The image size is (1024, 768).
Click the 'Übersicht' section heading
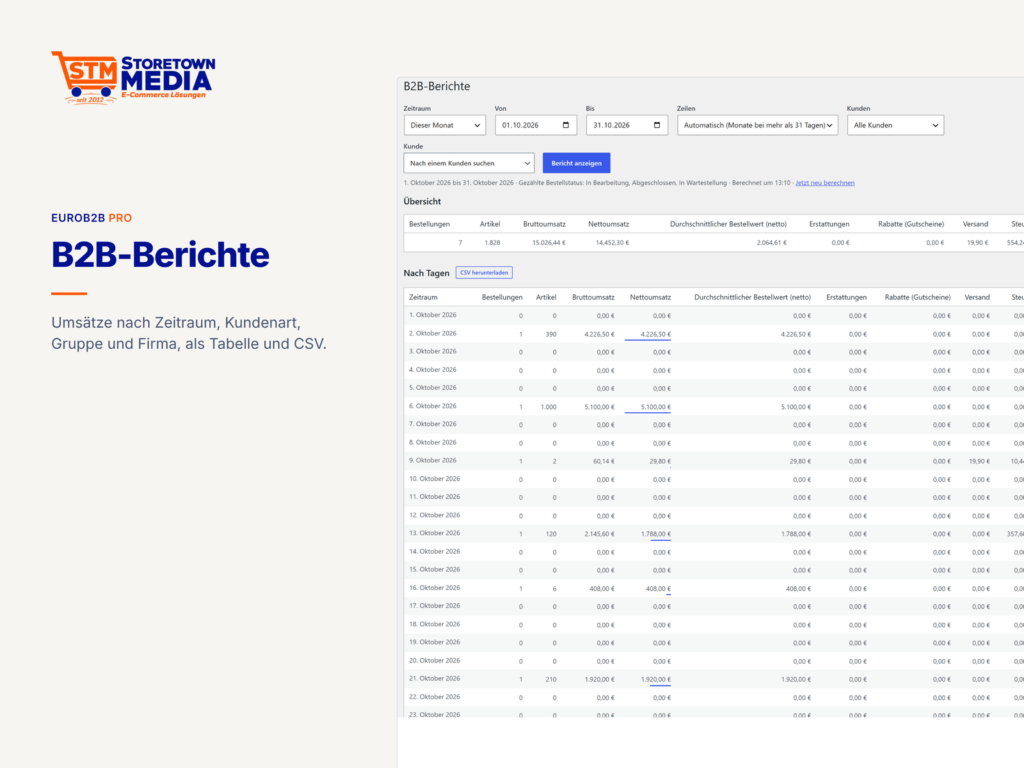[x=422, y=201]
